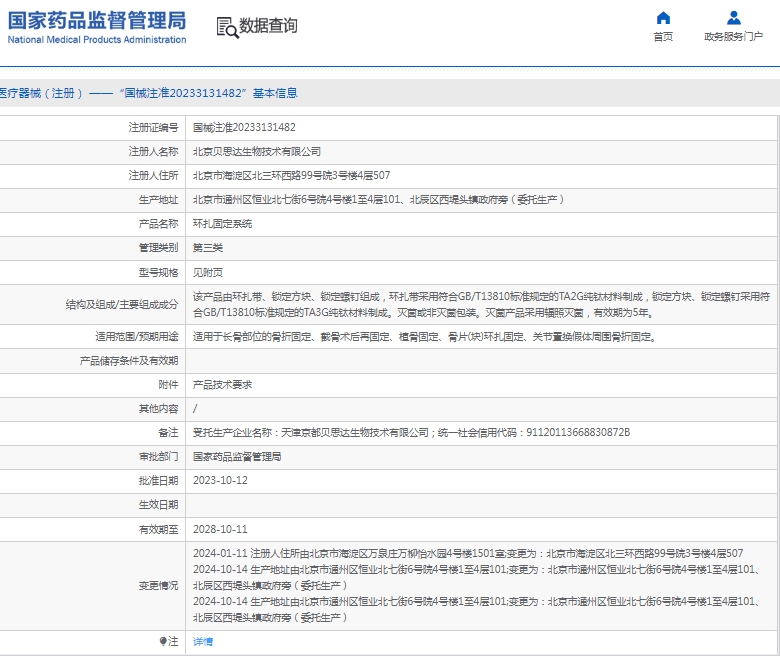This screenshot has height=659, width=780.
Task: Click the 附件 row label
Action: [x=168, y=384]
